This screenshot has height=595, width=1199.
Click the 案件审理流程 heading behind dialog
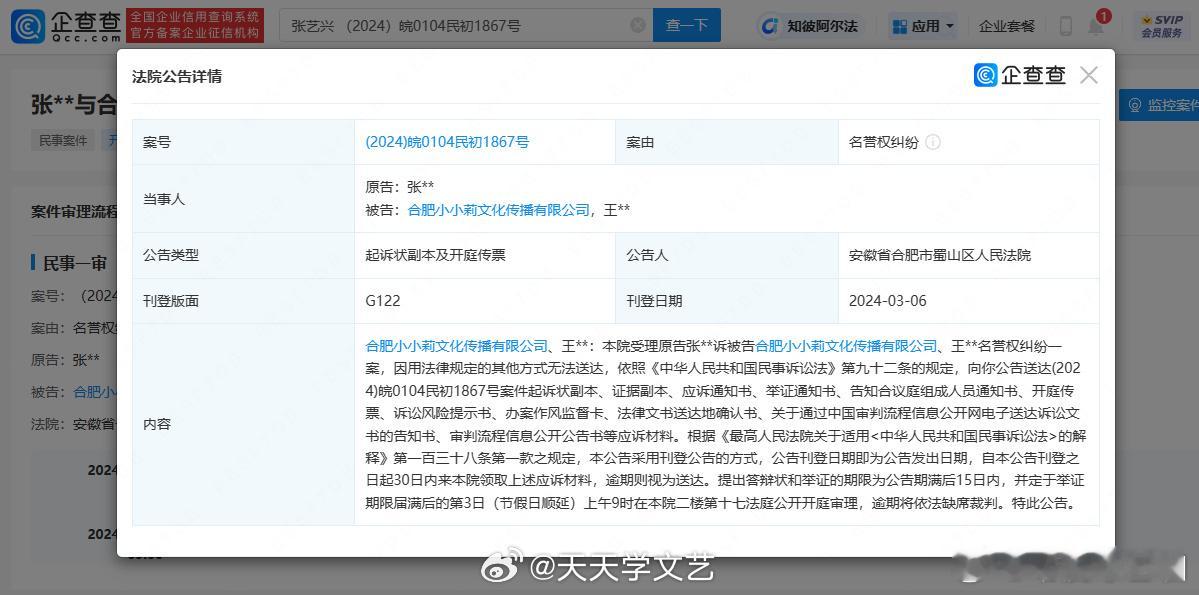pyautogui.click(x=74, y=212)
